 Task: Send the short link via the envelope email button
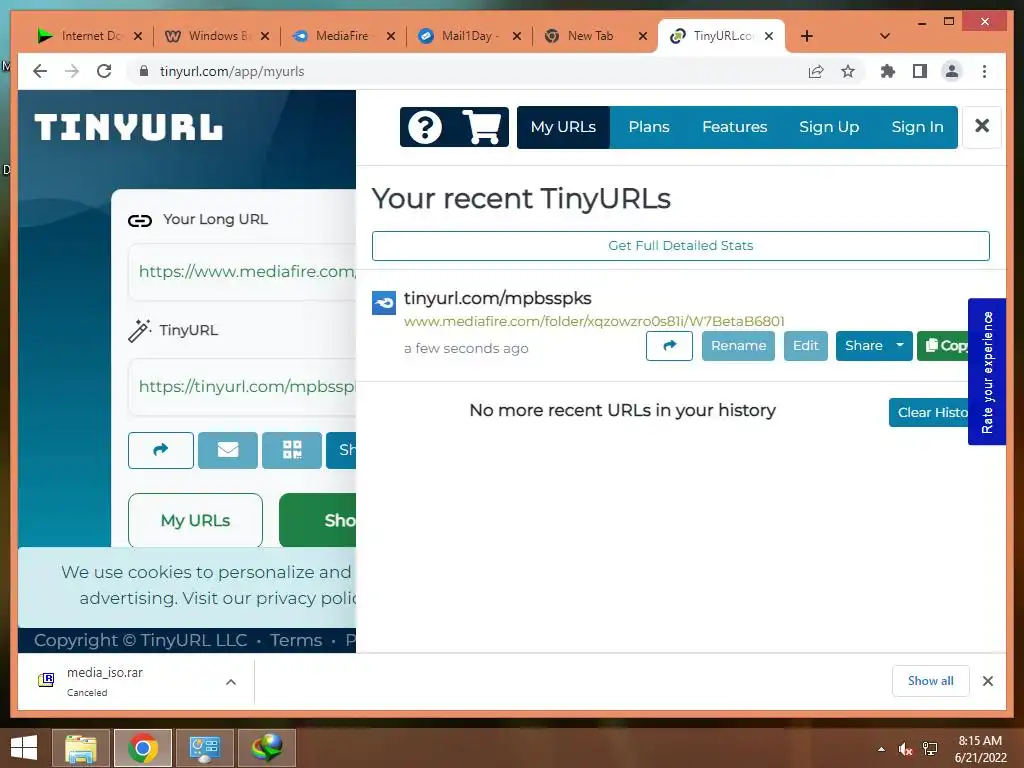click(228, 450)
